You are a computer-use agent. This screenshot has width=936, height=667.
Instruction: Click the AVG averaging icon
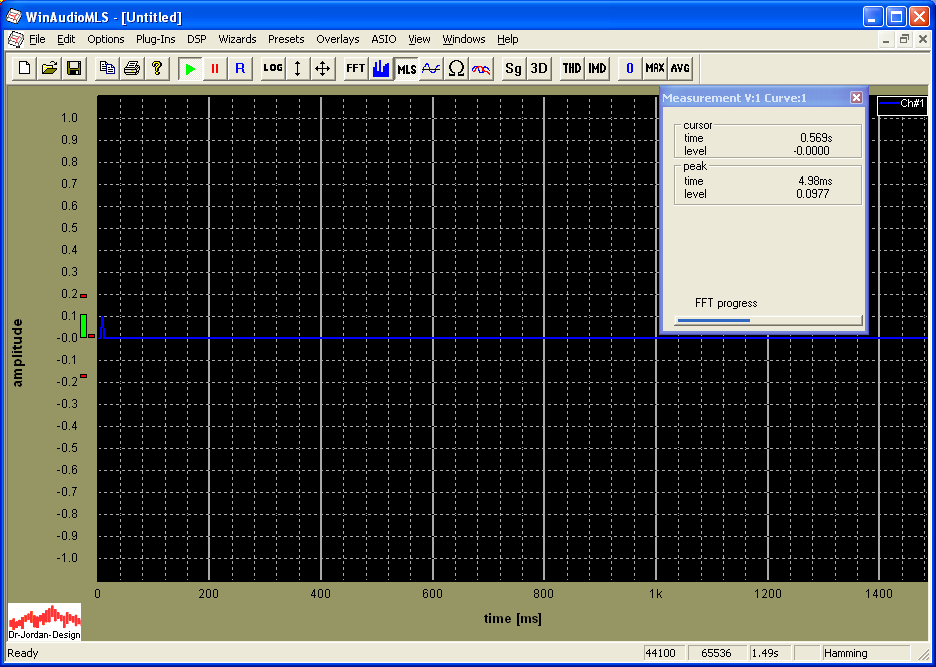coord(680,69)
